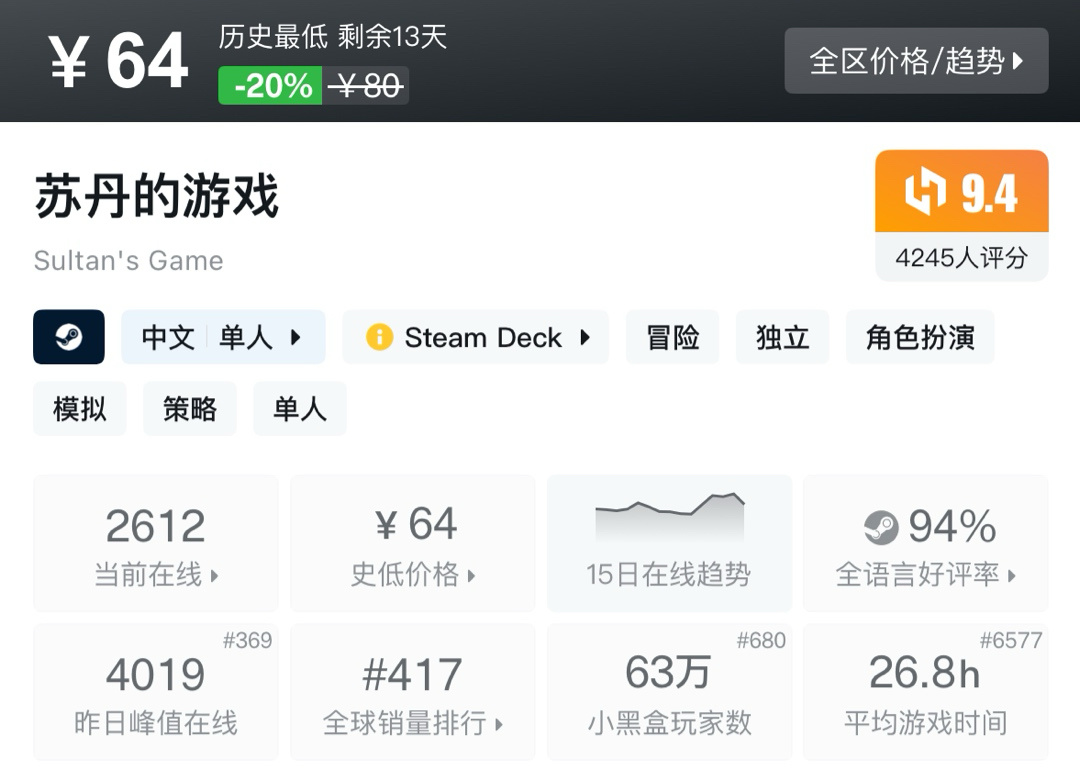Click the 苏丹的游戏 game title
This screenshot has height=770, width=1080.
point(156,196)
